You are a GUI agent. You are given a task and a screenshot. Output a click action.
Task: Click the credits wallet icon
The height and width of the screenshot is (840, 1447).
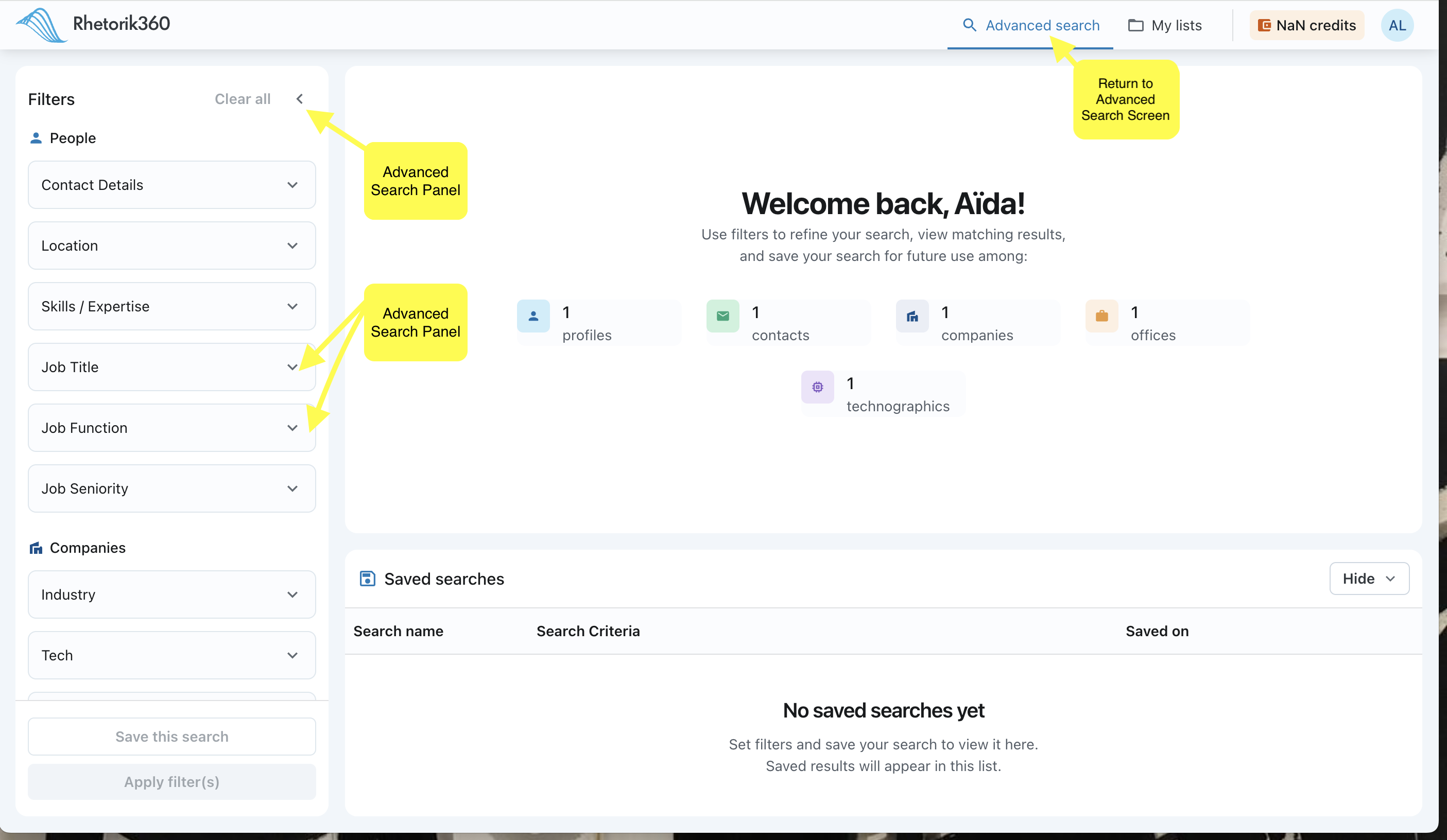click(1264, 25)
